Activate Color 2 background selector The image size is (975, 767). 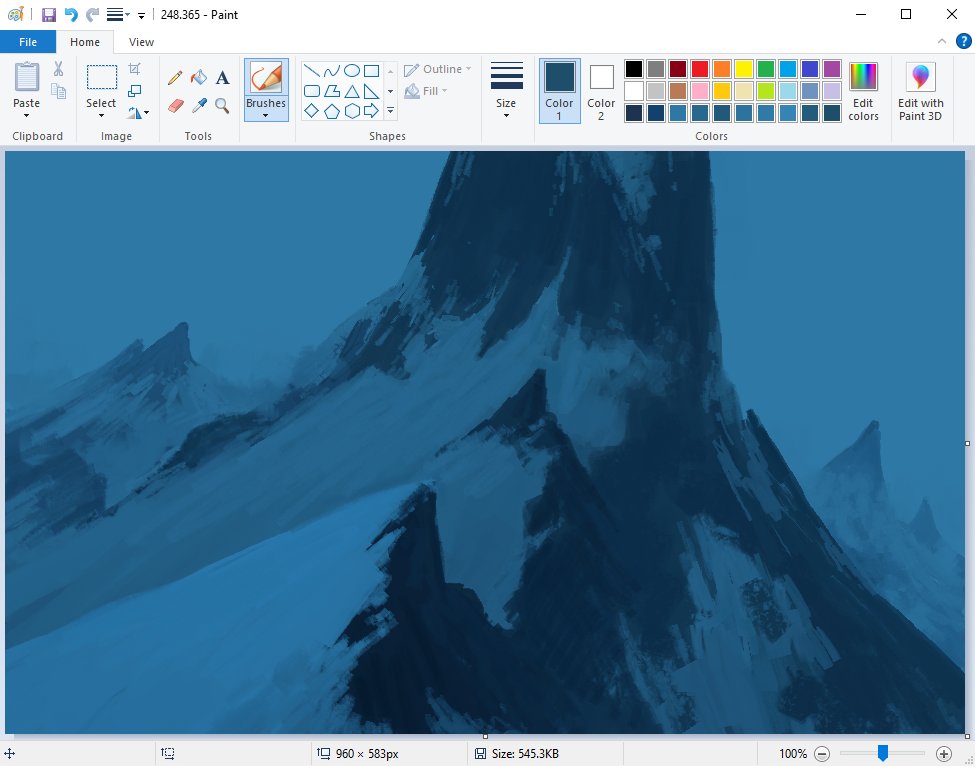[x=601, y=91]
